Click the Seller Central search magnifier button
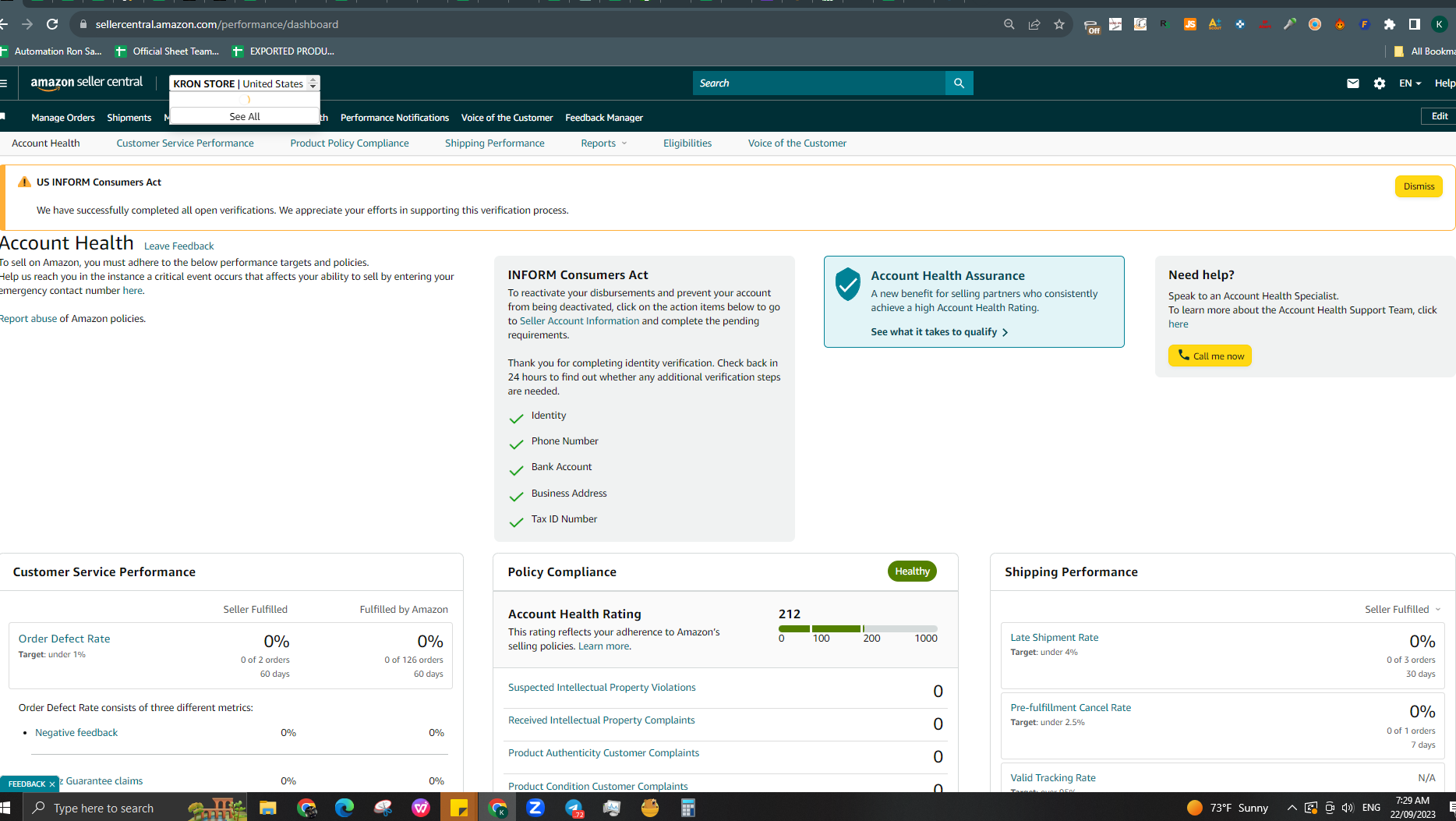This screenshot has height=821, width=1456. [959, 83]
